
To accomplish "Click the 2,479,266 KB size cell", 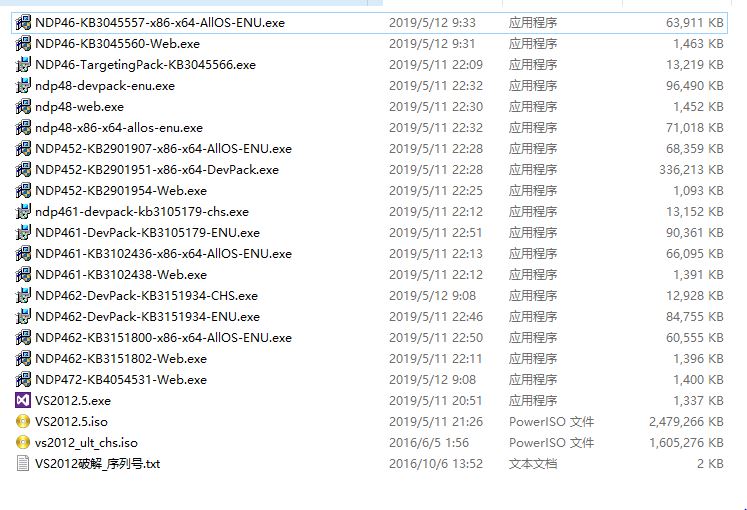I will pyautogui.click(x=686, y=421).
